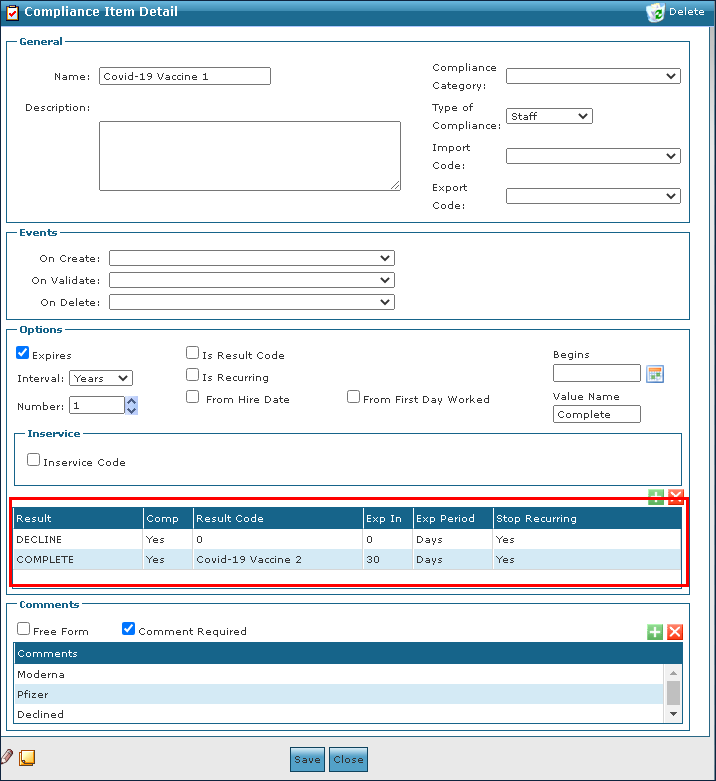716x781 pixels.
Task: Add a comment using green plus icon
Action: [655, 631]
